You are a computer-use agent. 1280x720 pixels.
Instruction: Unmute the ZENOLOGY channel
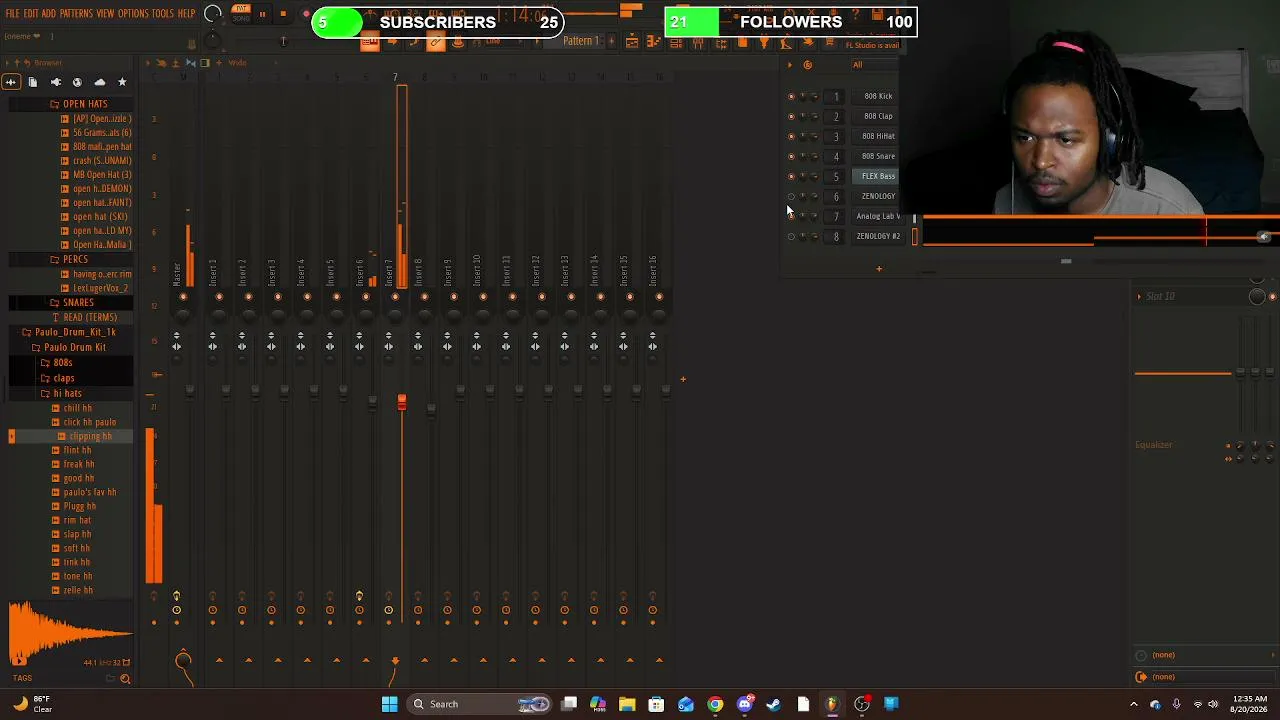(791, 197)
